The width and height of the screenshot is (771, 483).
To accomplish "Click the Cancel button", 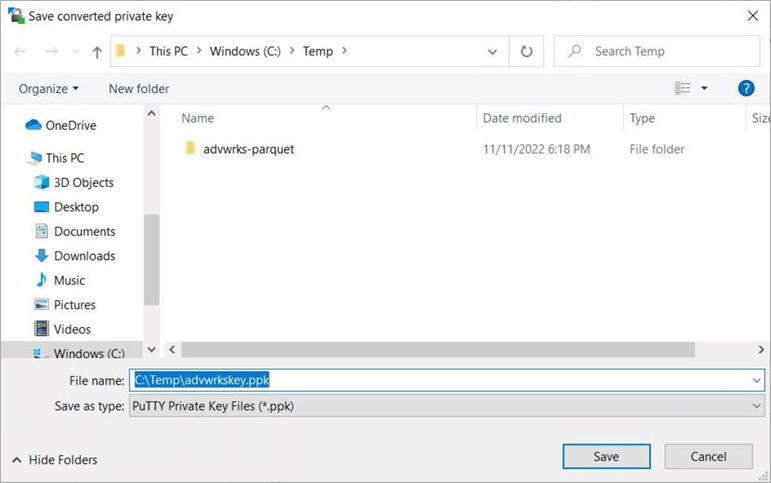I will click(708, 457).
